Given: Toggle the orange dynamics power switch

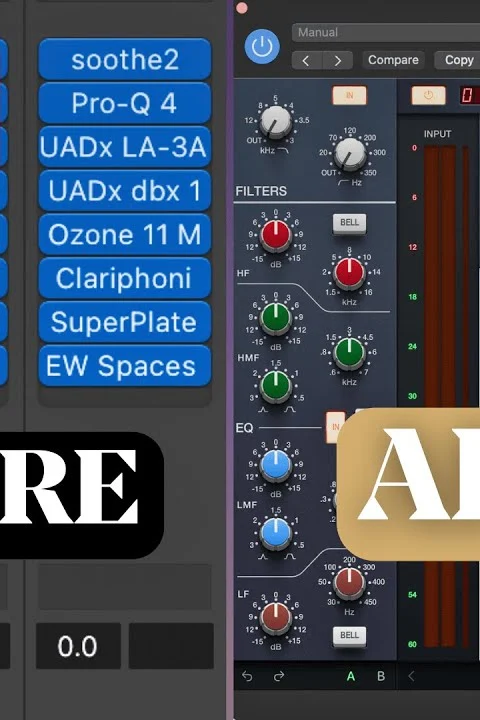Looking at the screenshot, I should (x=428, y=96).
